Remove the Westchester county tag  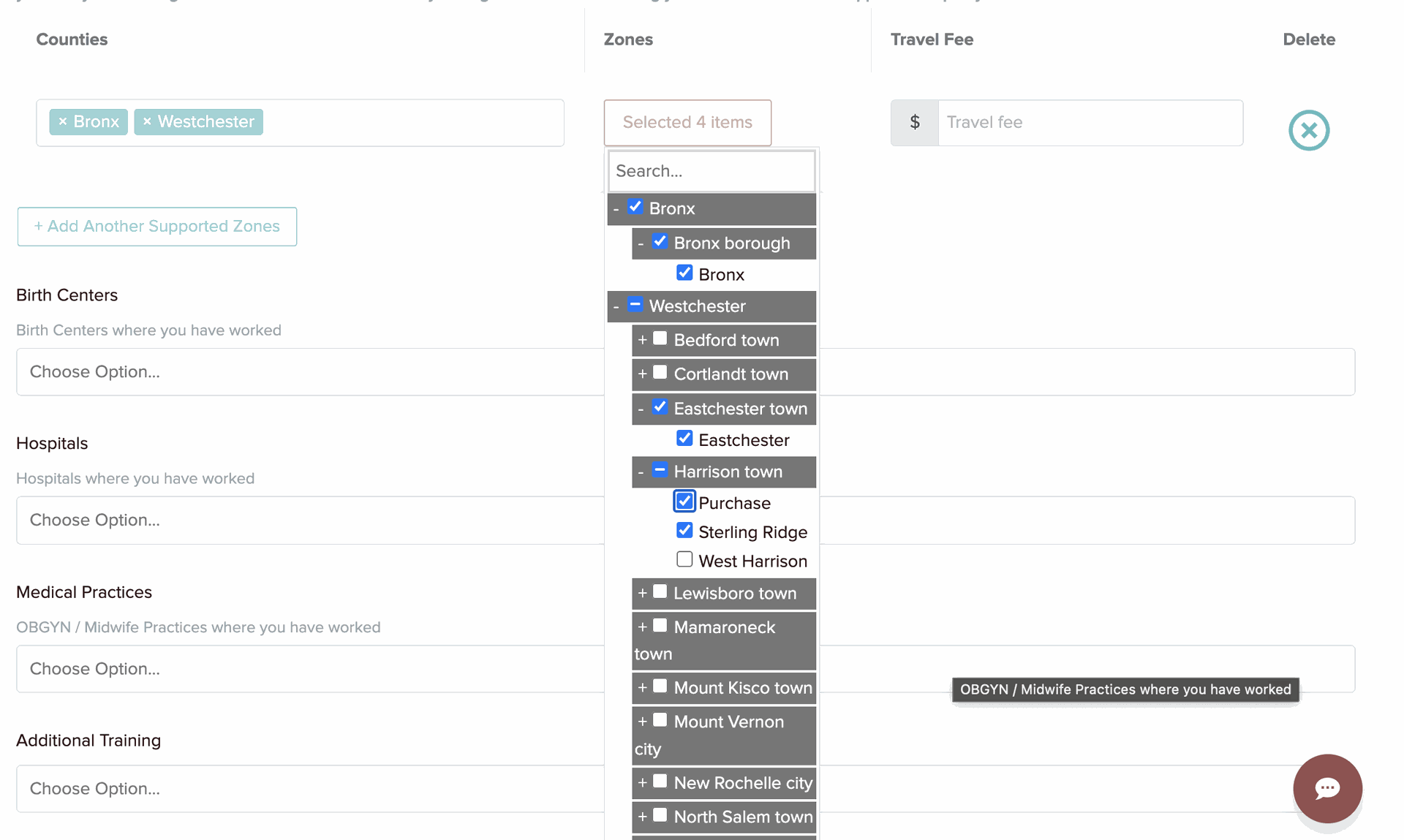tap(147, 122)
